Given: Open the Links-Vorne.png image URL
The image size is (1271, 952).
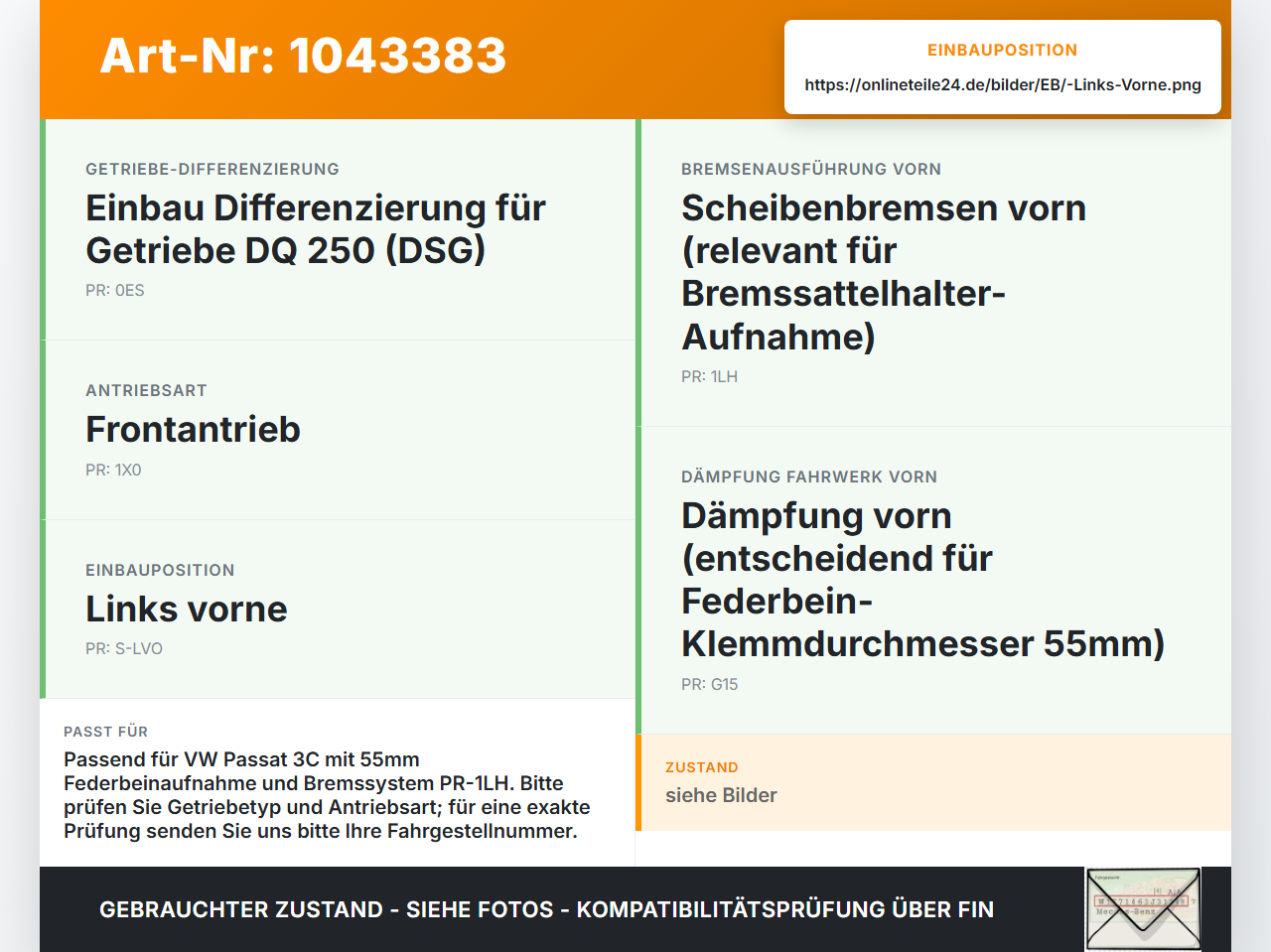Looking at the screenshot, I should (1003, 84).
